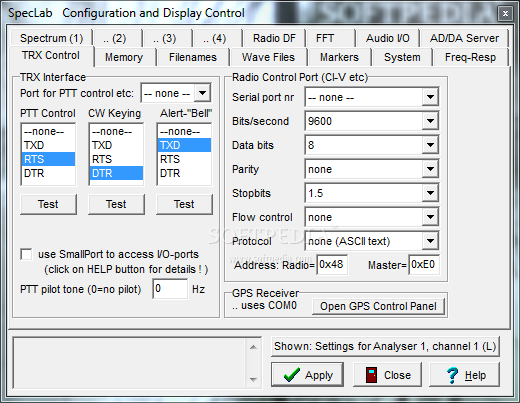
Task: Select --none-- in CW Keying list
Action: coord(117,131)
